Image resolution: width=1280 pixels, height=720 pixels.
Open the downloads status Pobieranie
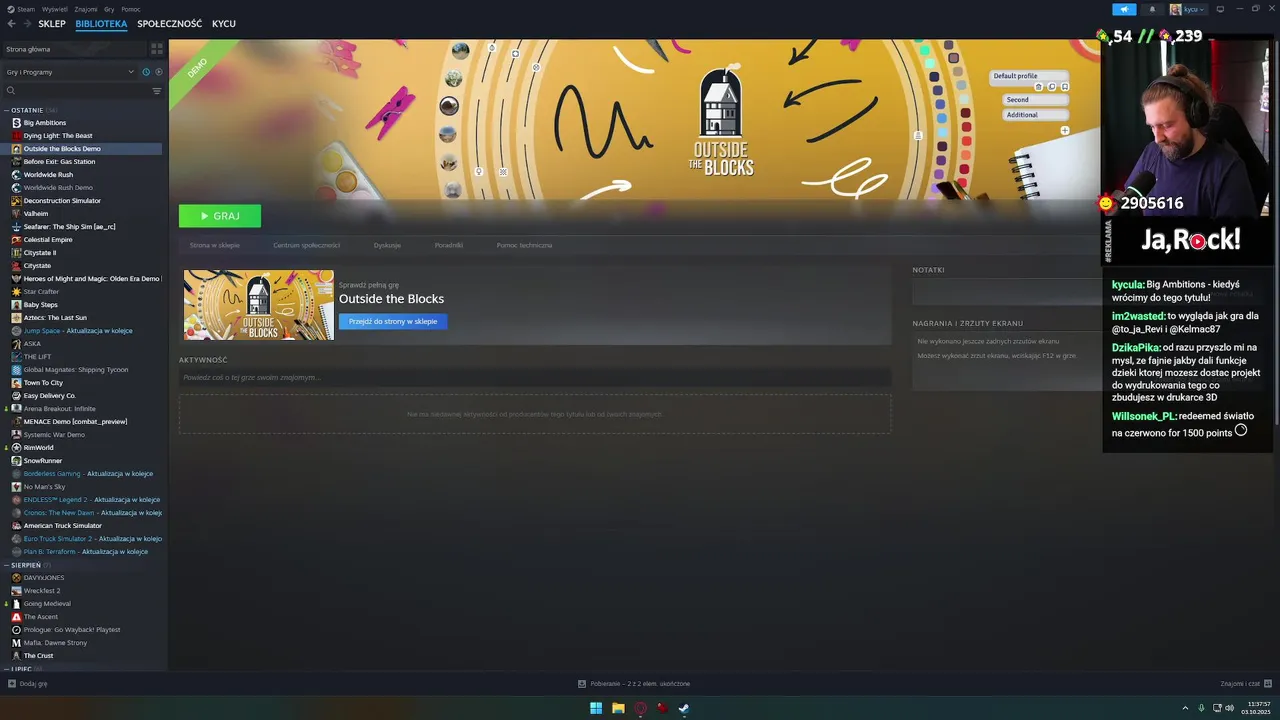tap(634, 684)
